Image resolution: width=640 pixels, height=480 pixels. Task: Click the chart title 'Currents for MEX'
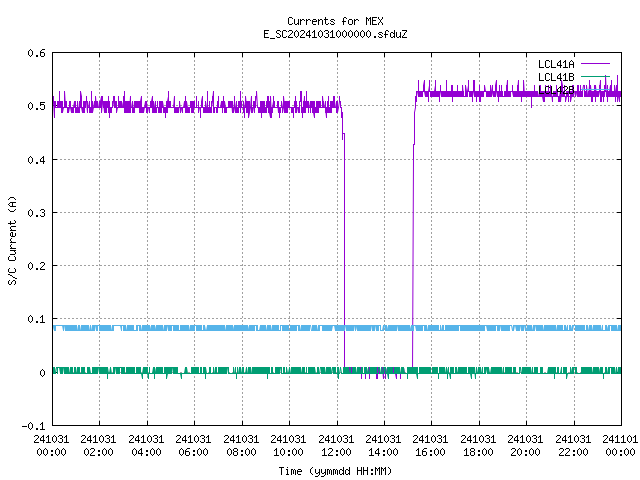tap(335, 21)
